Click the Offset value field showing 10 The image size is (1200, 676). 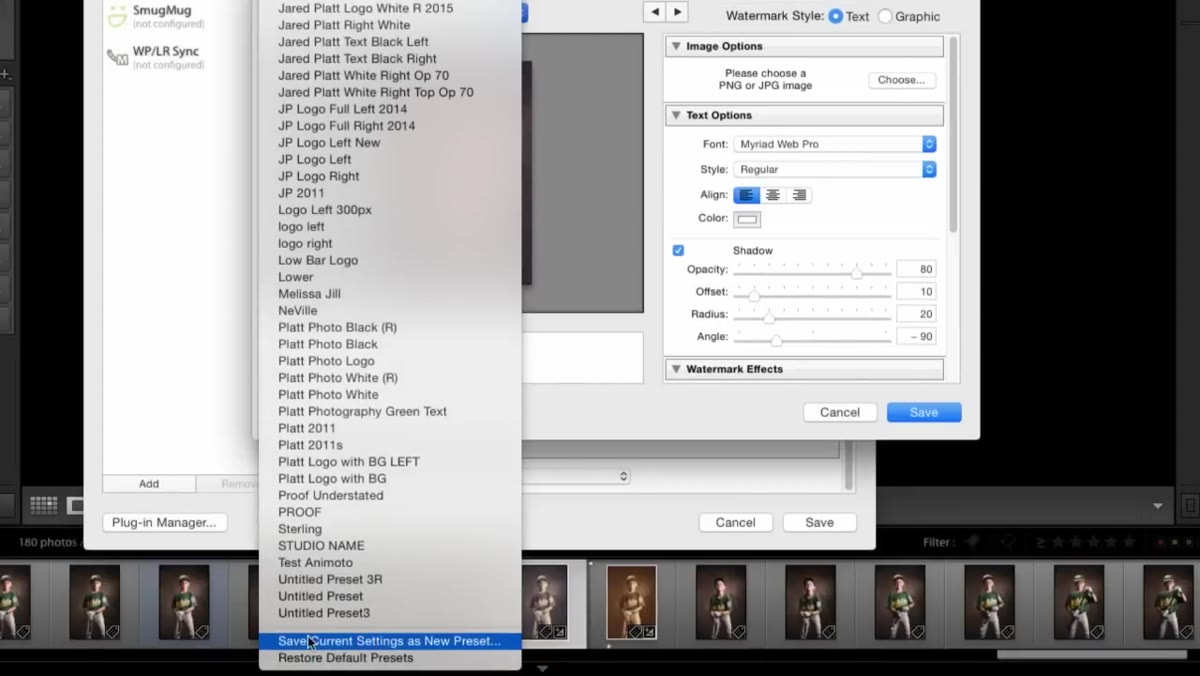tap(916, 292)
